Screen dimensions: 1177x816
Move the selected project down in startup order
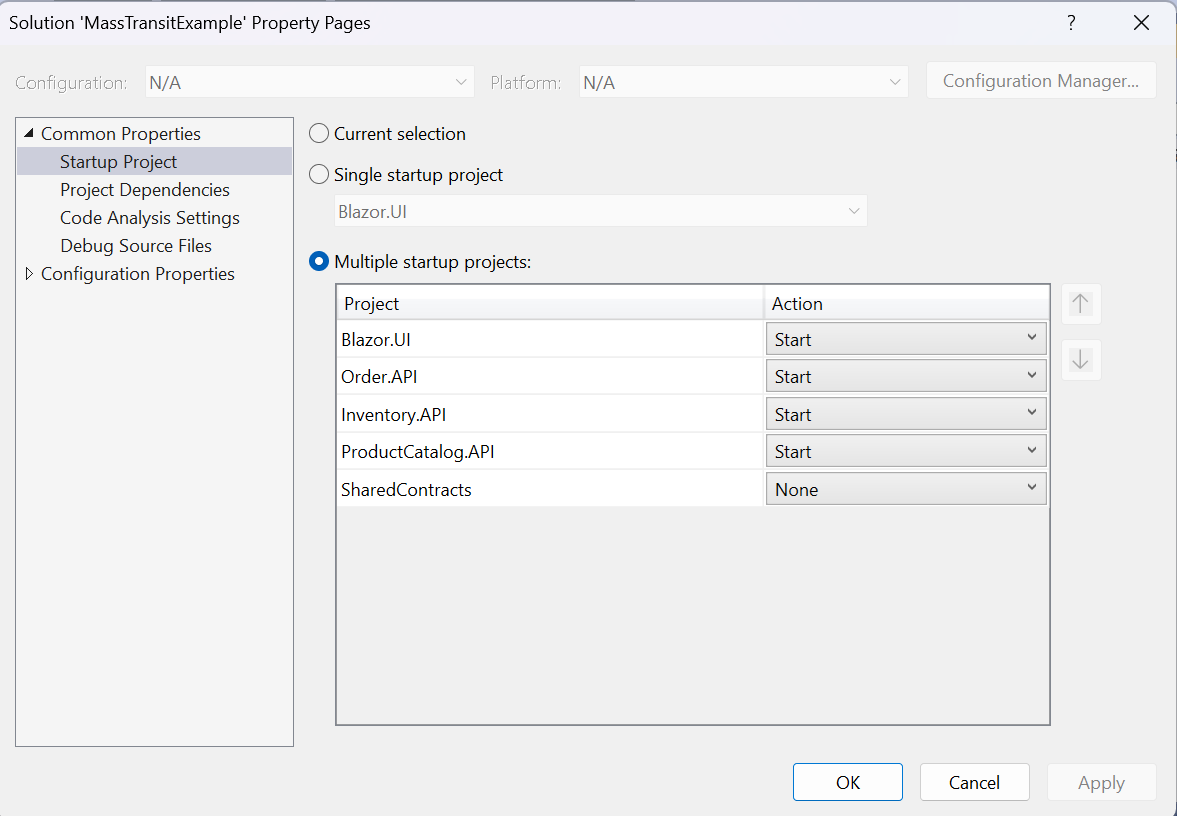[x=1081, y=360]
